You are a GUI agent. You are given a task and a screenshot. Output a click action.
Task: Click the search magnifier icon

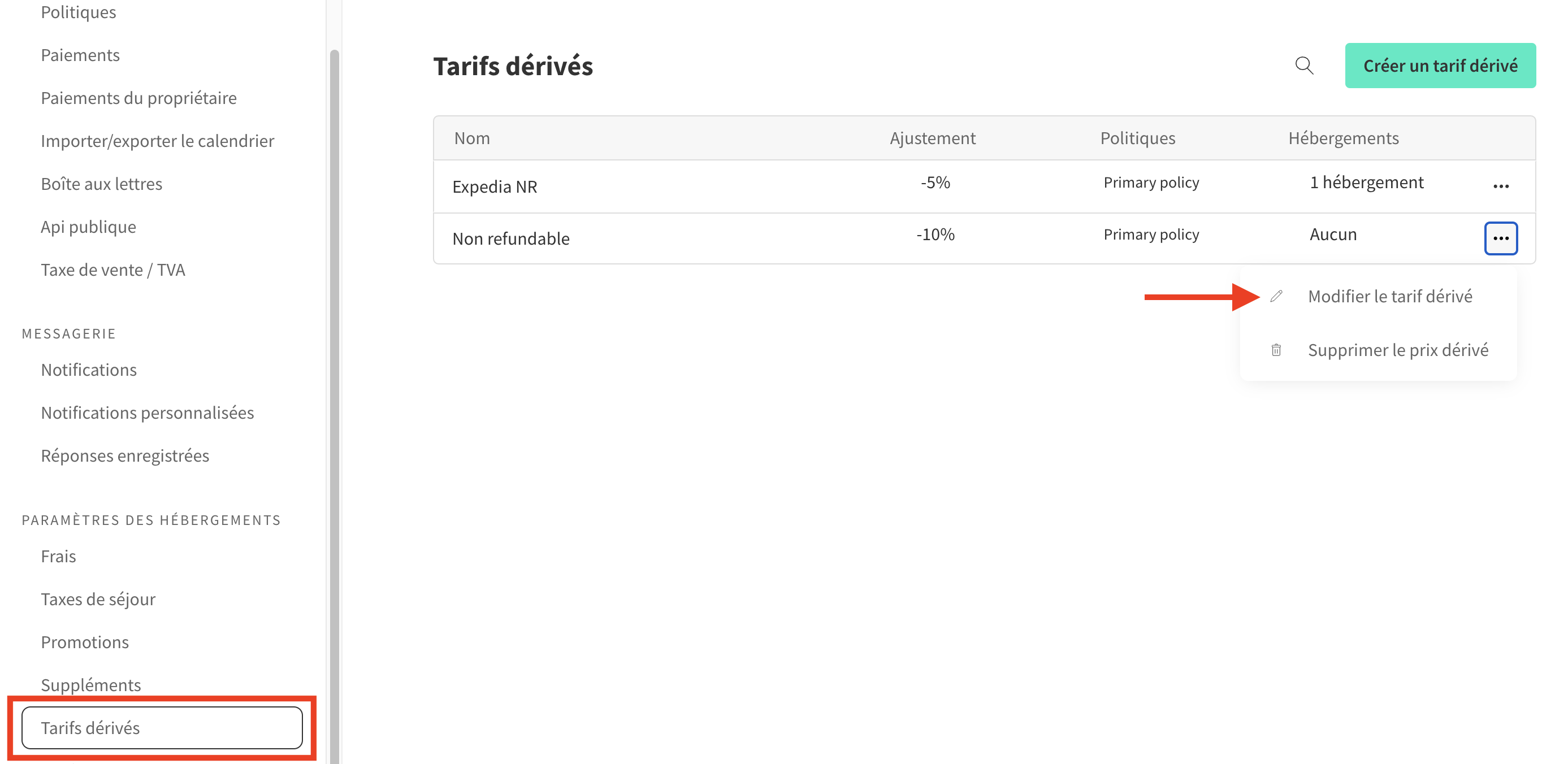tap(1304, 65)
